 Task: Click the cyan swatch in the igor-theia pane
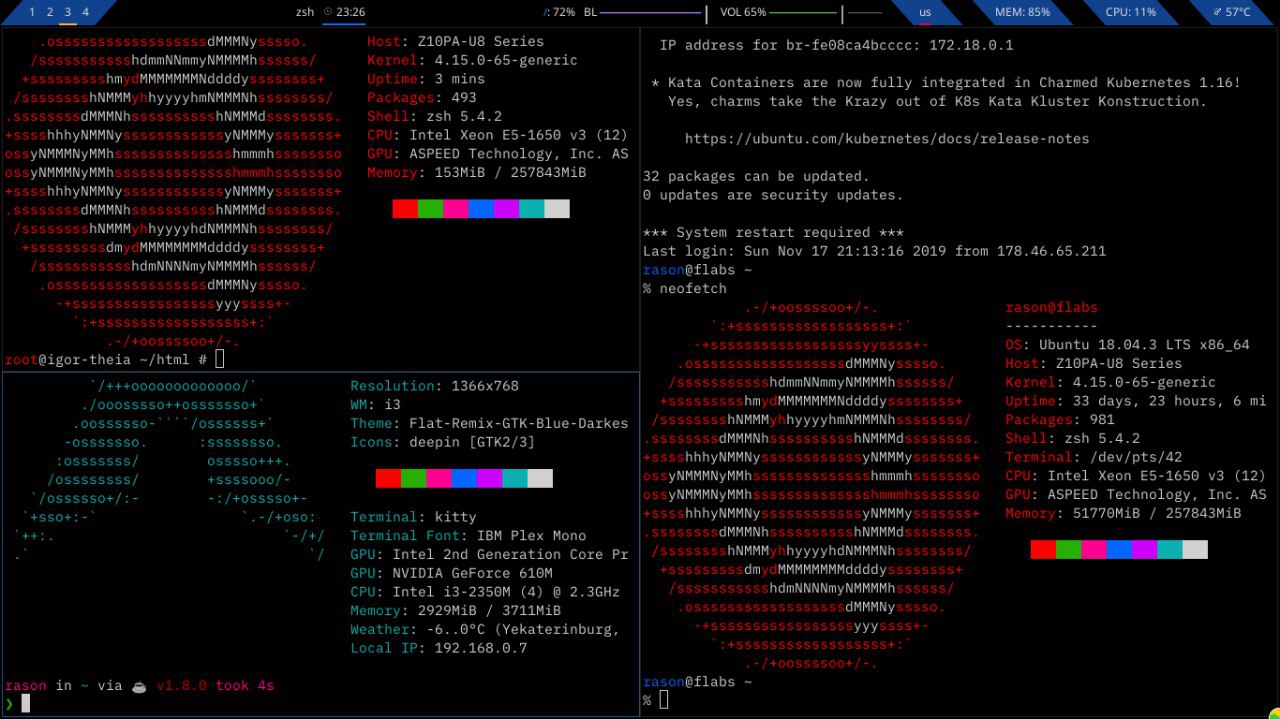coord(531,209)
